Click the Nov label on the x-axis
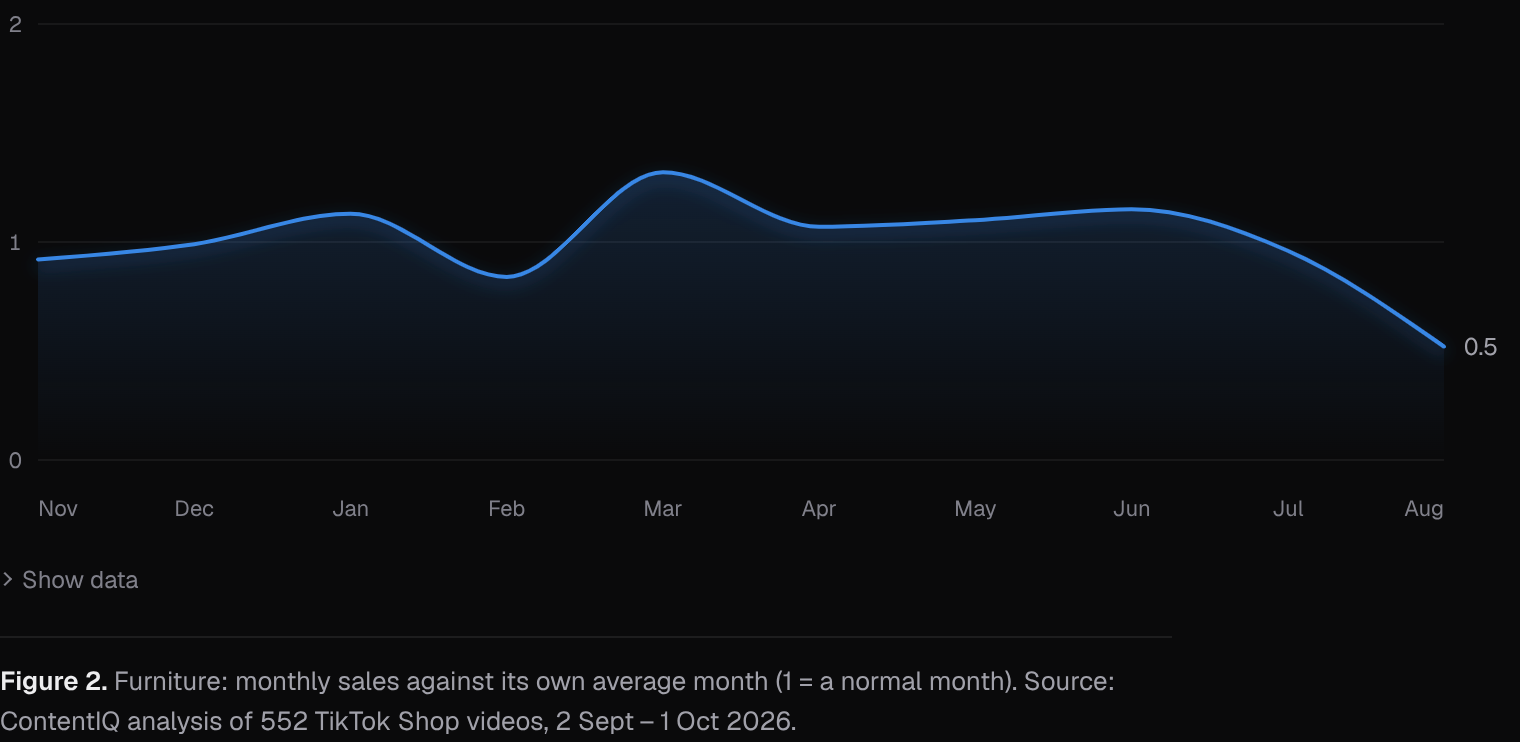 point(58,509)
